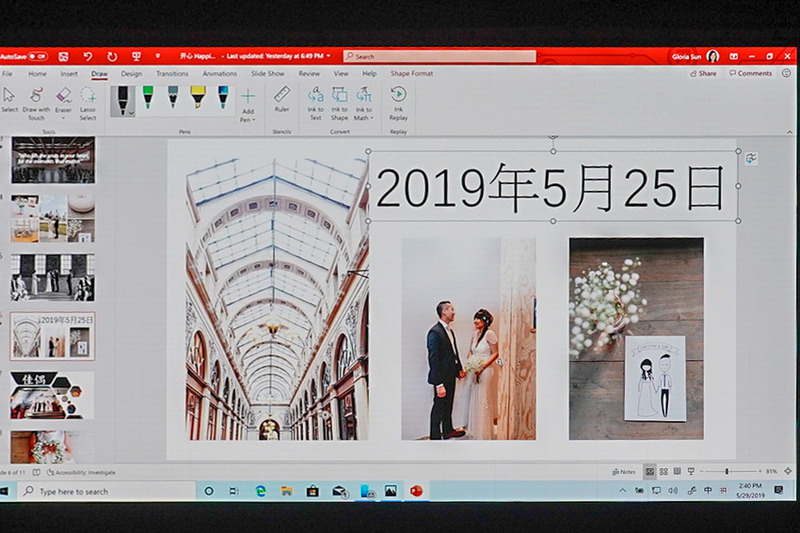Toggle ribbon display options icon
The image size is (800, 533).
[734, 57]
